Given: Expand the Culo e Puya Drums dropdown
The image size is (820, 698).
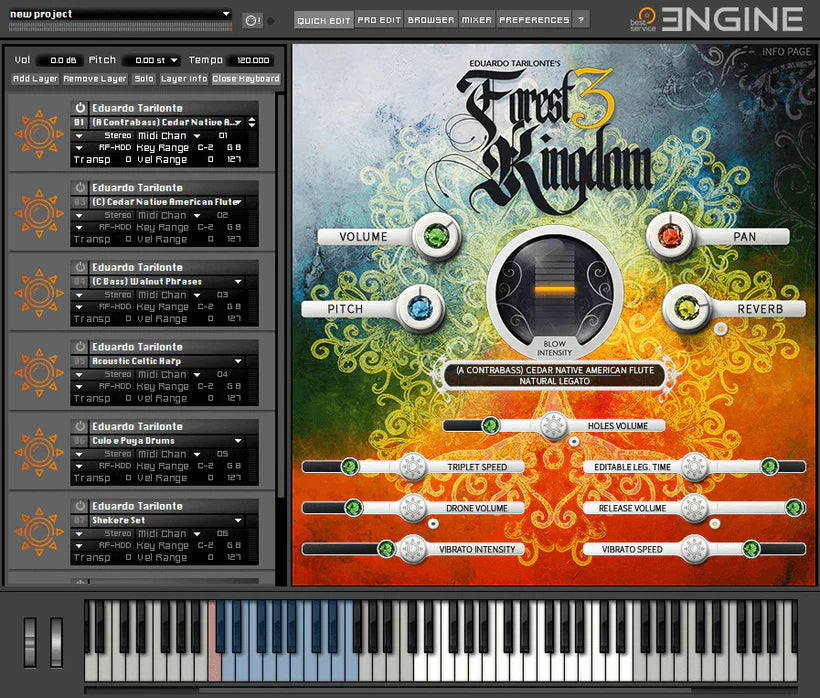Looking at the screenshot, I should (238, 440).
